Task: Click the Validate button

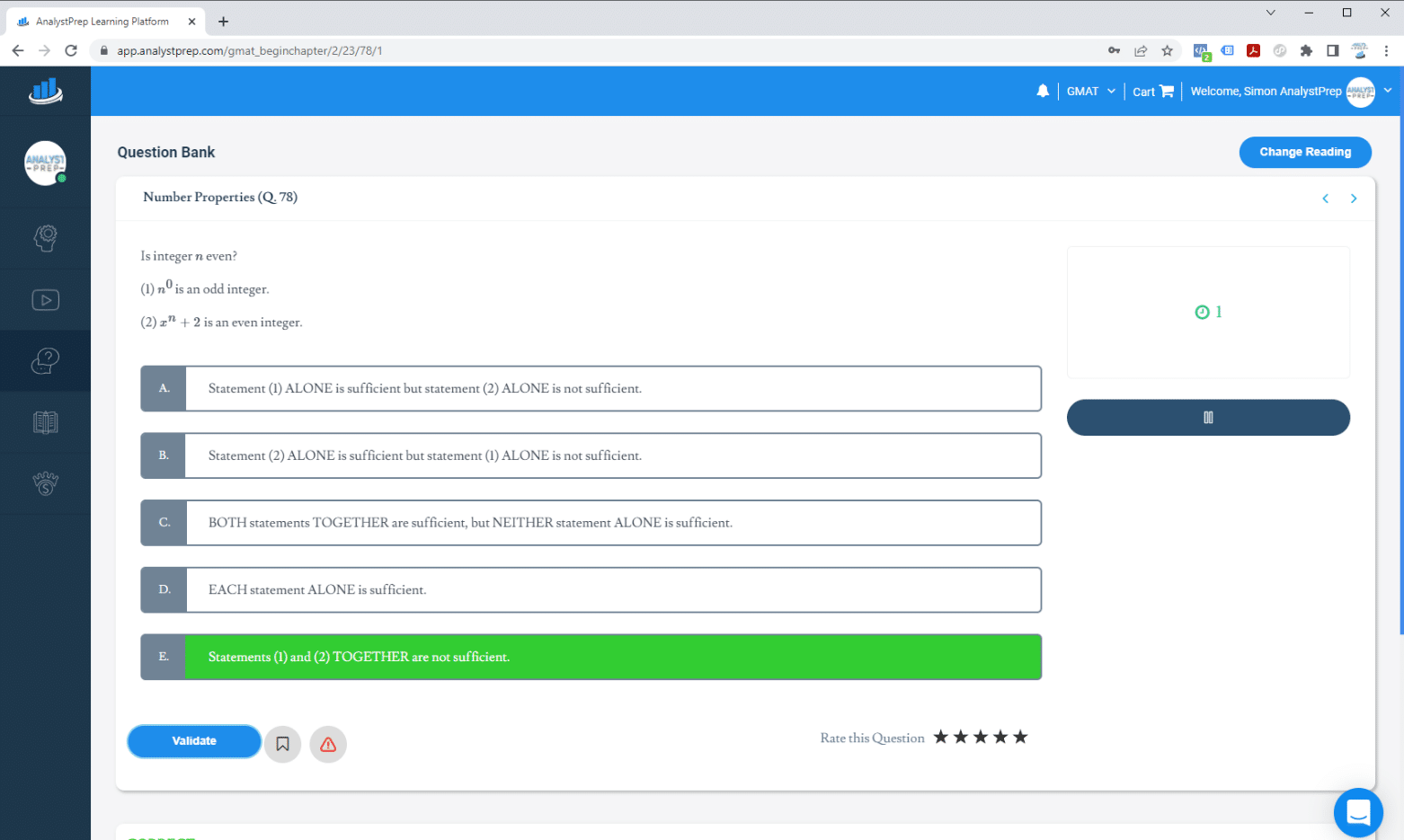Action: [x=194, y=741]
